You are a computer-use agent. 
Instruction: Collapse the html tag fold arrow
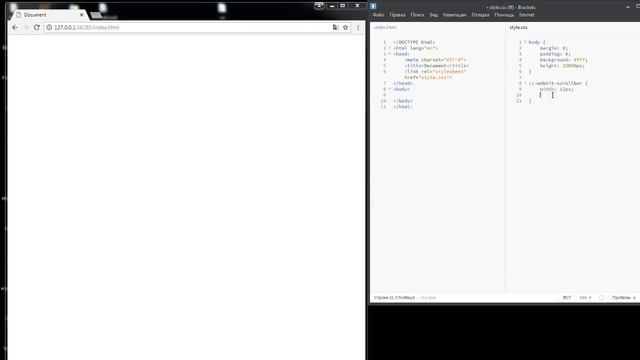pyautogui.click(x=389, y=48)
